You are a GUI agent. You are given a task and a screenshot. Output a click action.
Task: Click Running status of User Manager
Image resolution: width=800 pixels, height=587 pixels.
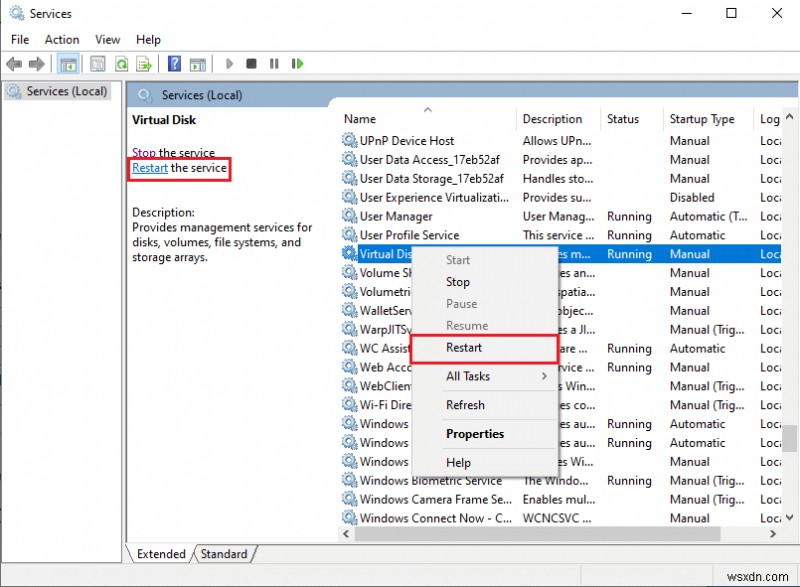[629, 216]
